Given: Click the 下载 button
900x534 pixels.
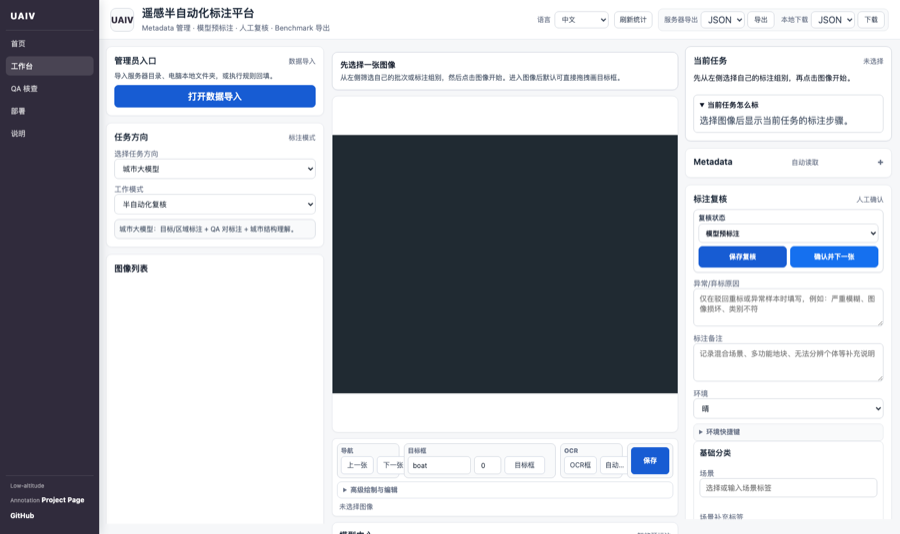Looking at the screenshot, I should click(x=871, y=20).
